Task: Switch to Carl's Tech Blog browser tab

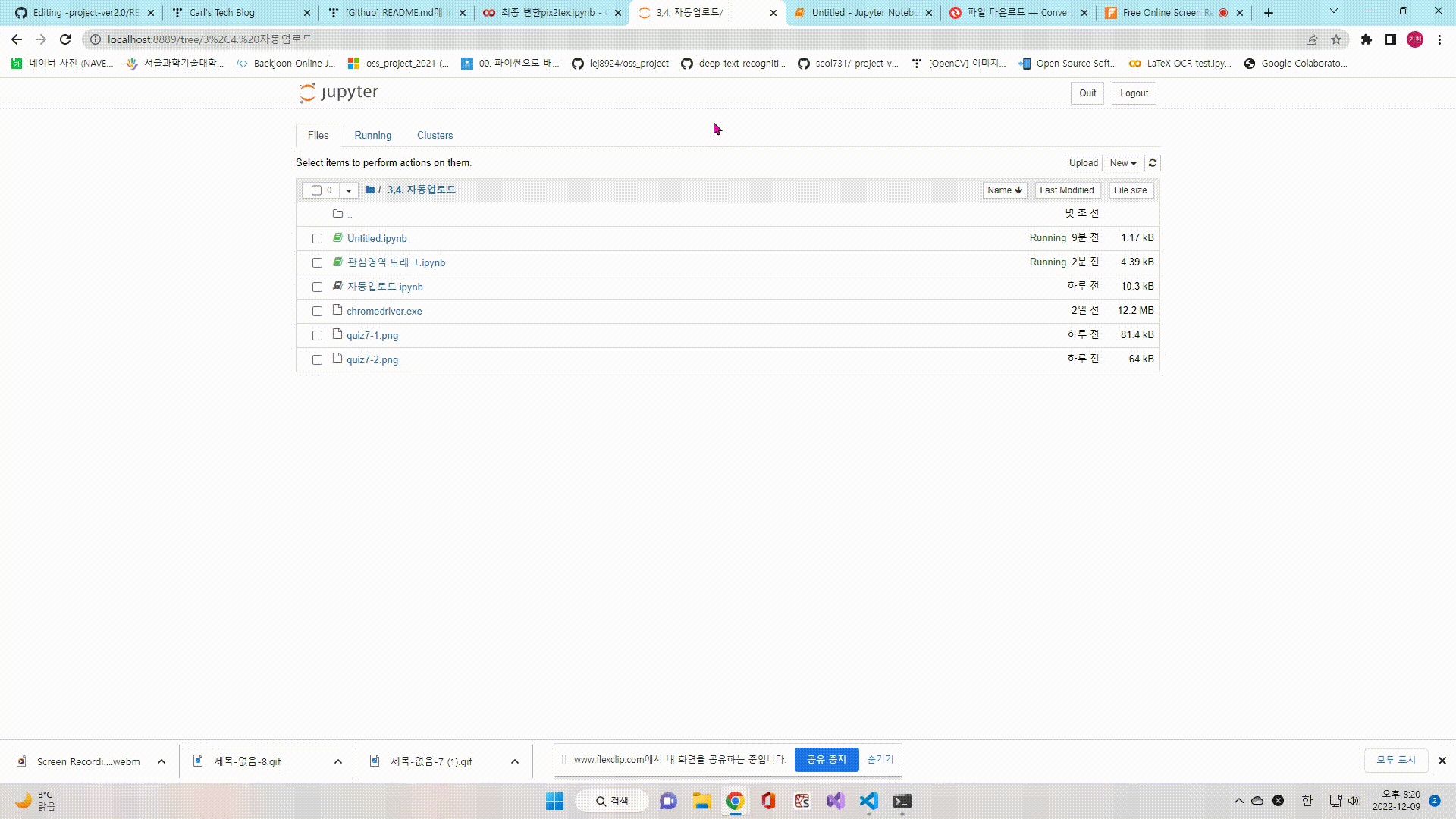Action: tap(241, 13)
